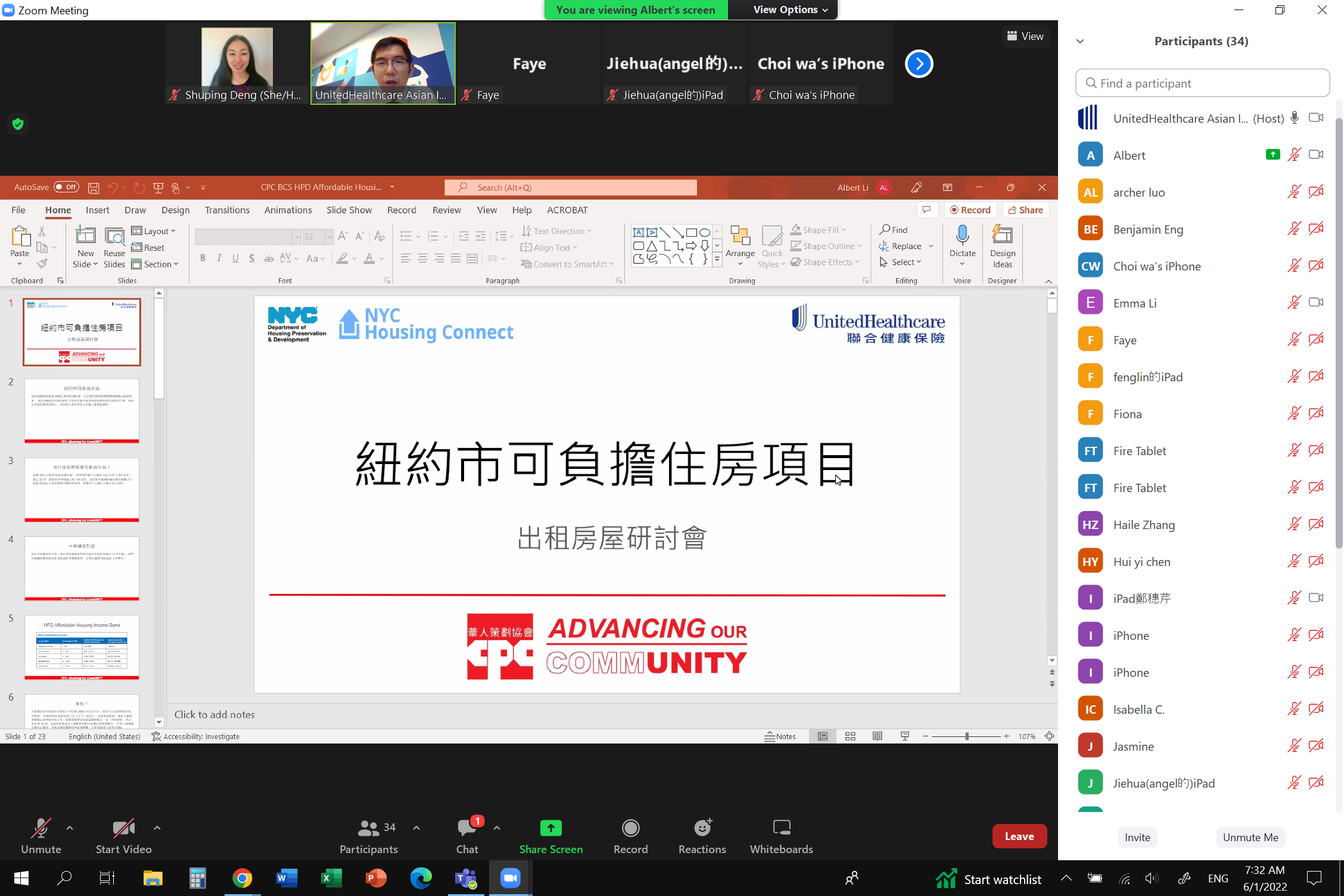Adjust the zoom slider in PowerPoint status bar
This screenshot has height=896, width=1344.
coord(966,736)
